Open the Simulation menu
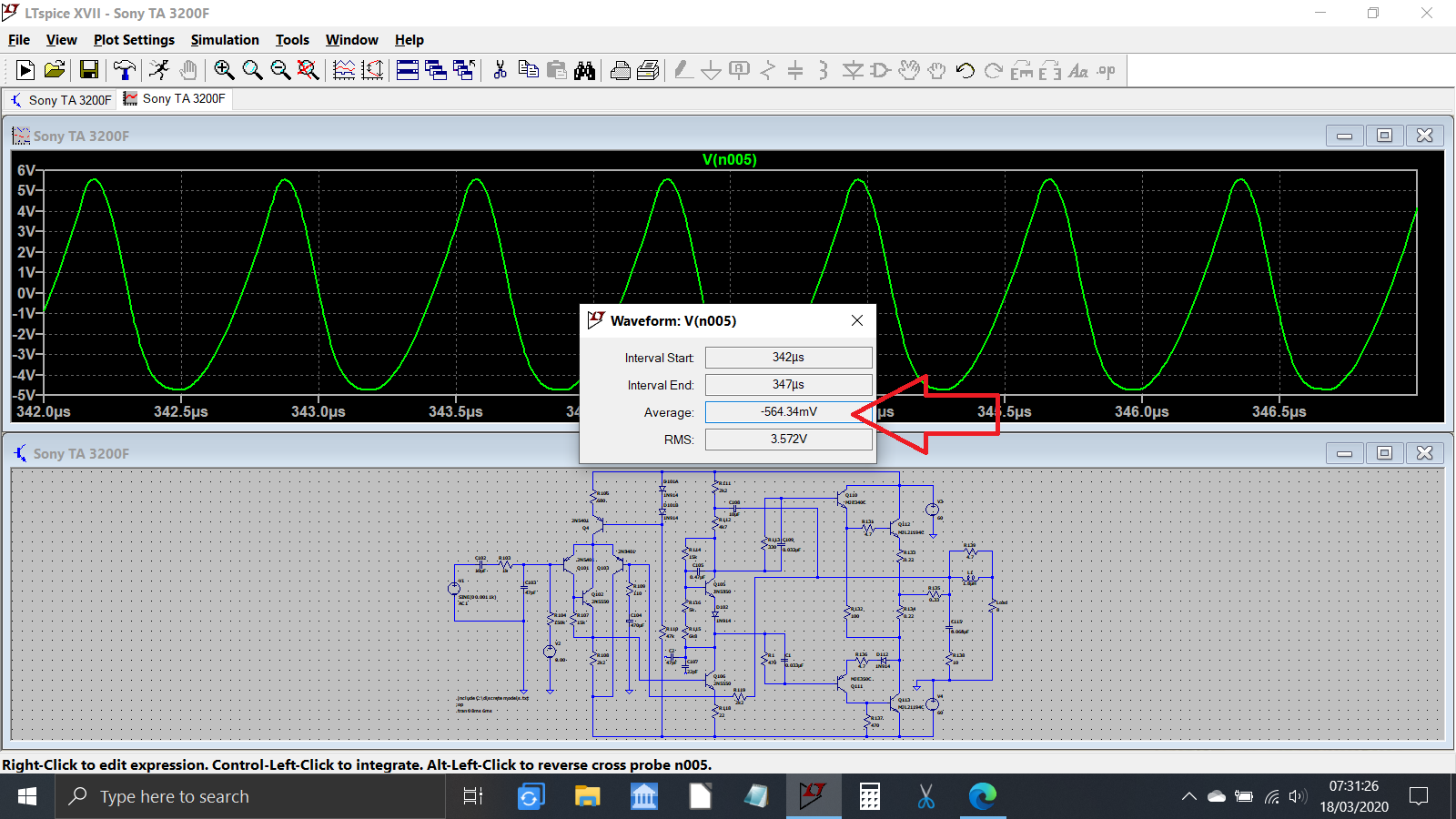Screen dimensions: 1456x819 point(225,40)
